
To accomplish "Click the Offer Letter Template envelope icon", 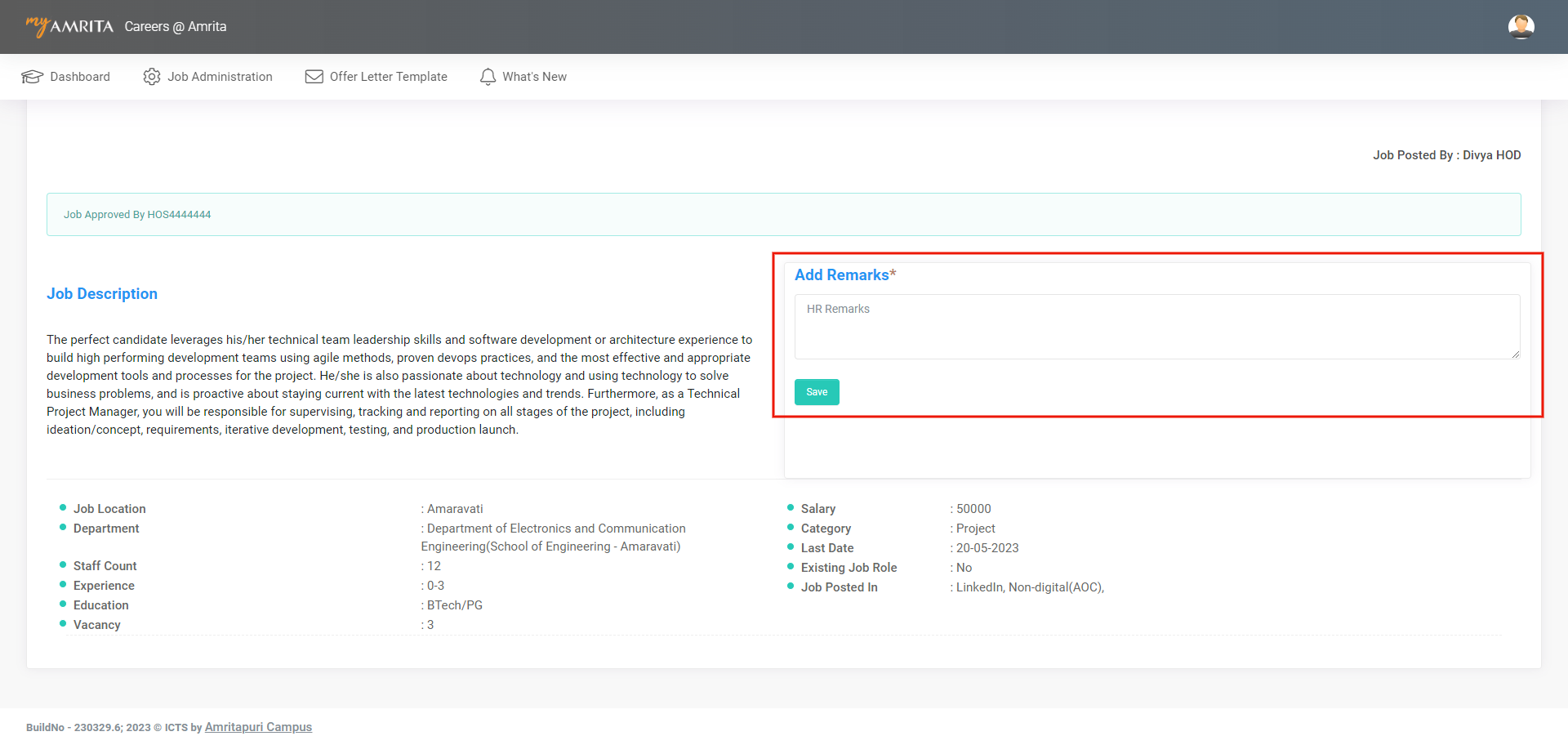I will click(314, 77).
